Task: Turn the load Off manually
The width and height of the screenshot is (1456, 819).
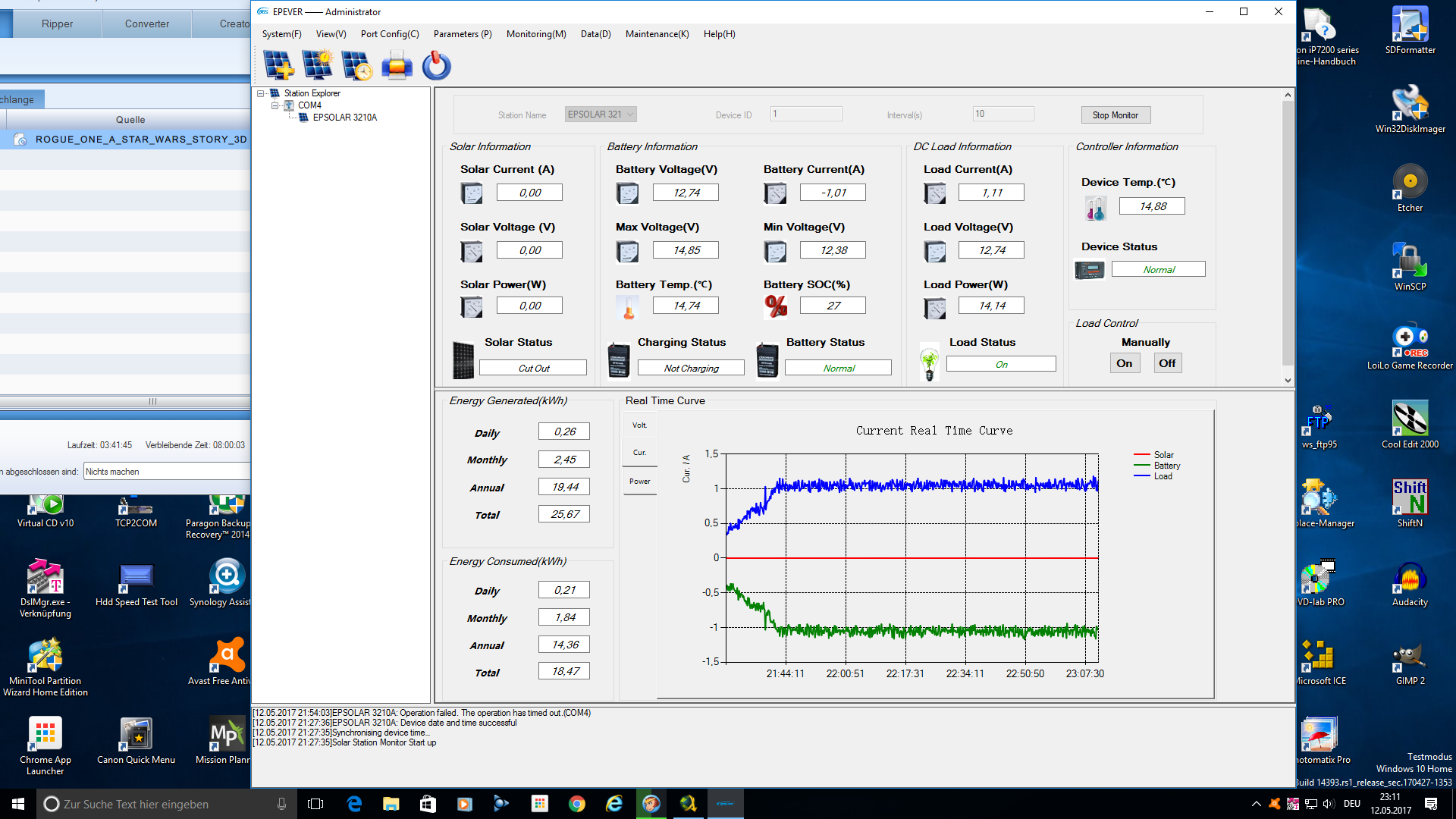Action: (1167, 363)
